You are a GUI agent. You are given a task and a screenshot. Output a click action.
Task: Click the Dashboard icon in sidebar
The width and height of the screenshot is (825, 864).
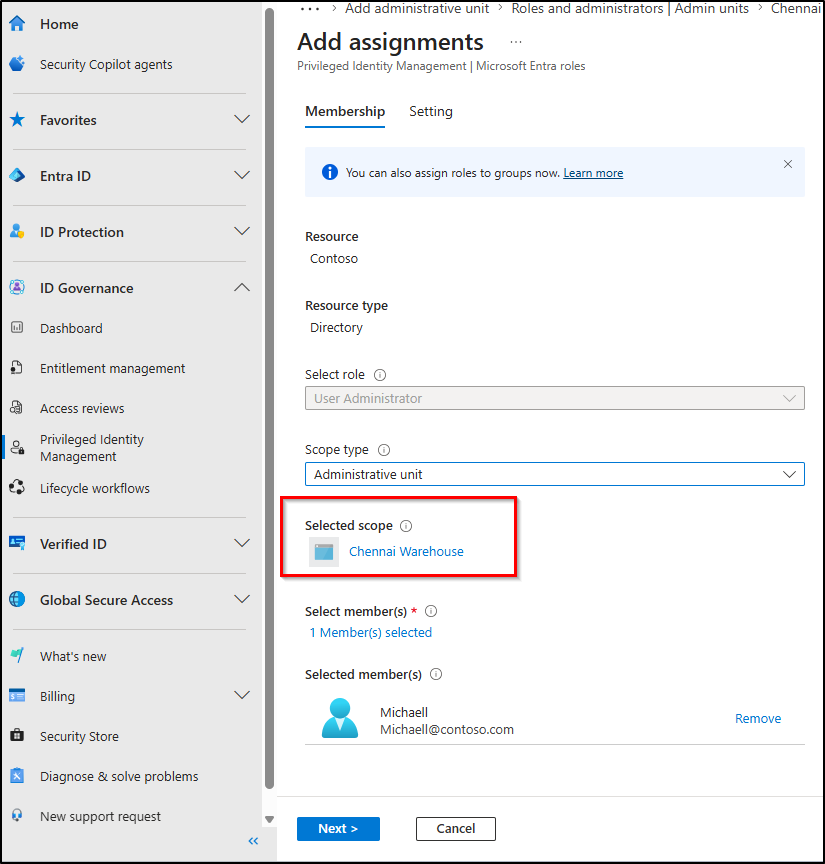point(17,328)
